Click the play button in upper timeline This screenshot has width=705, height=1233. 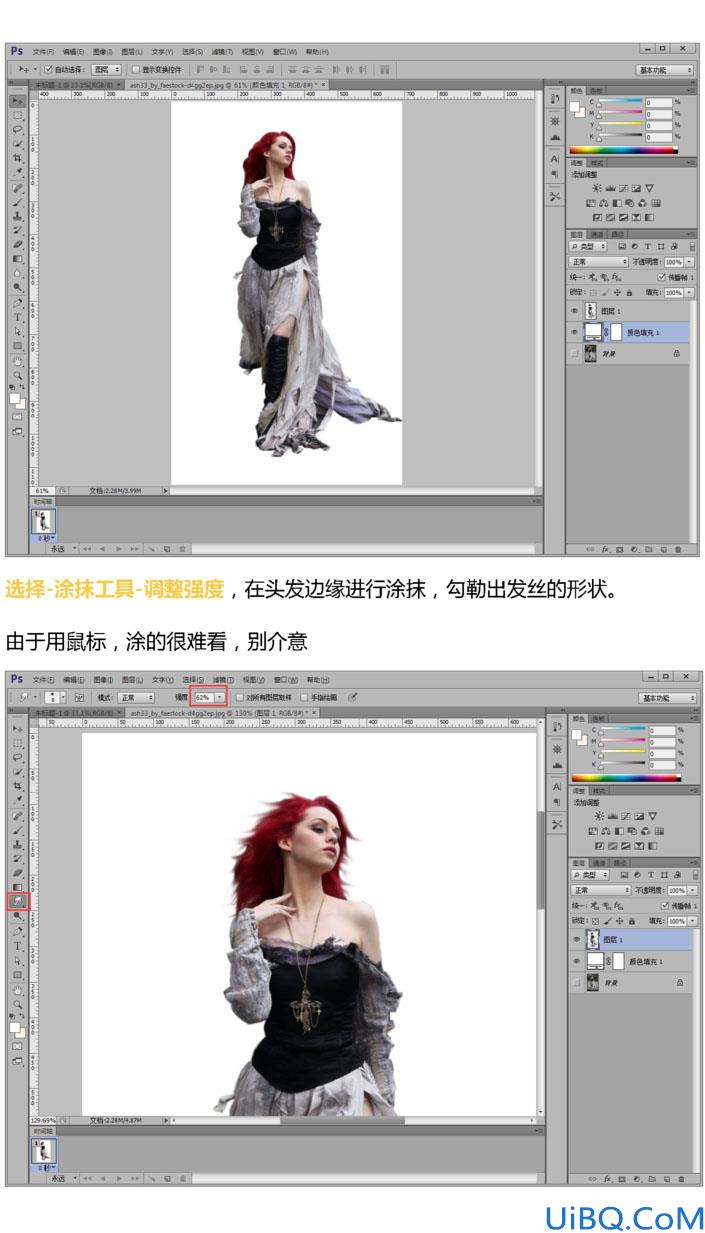119,549
